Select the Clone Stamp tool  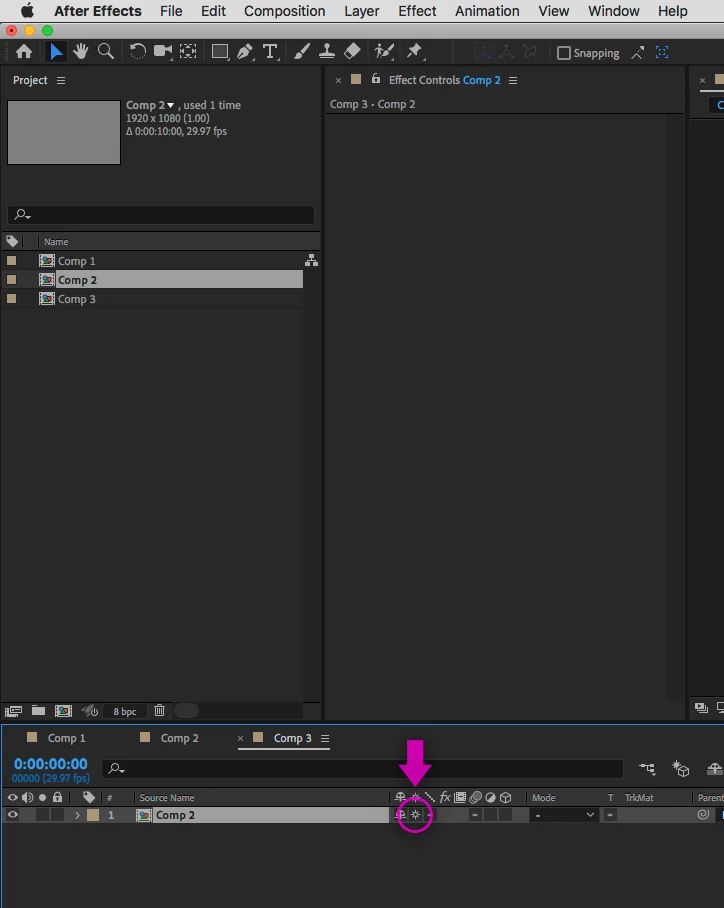click(327, 52)
